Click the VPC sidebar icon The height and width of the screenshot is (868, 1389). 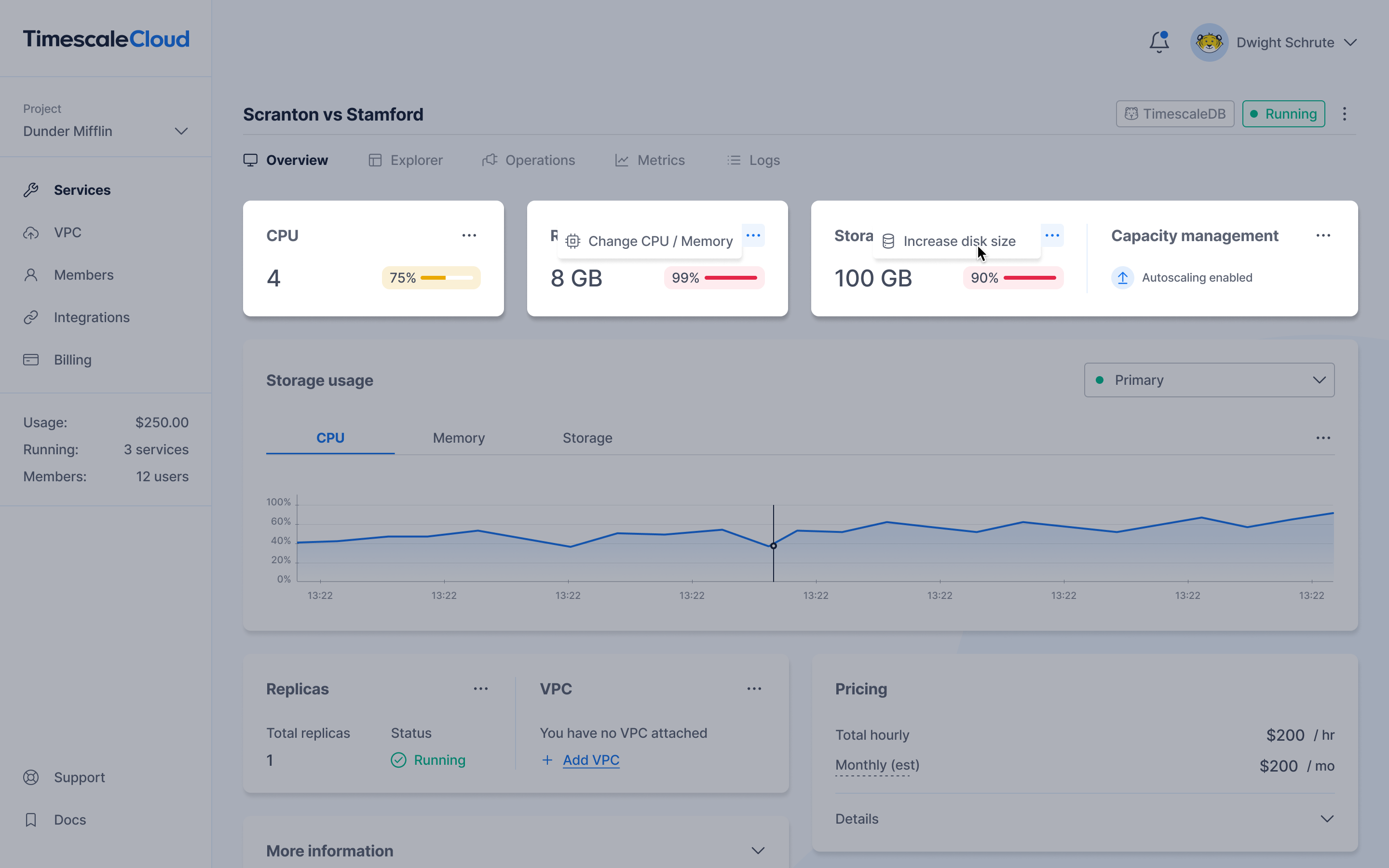(x=31, y=232)
